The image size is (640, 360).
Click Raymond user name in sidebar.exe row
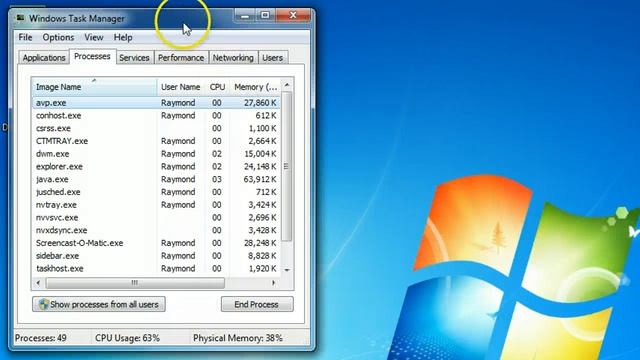pos(178,256)
